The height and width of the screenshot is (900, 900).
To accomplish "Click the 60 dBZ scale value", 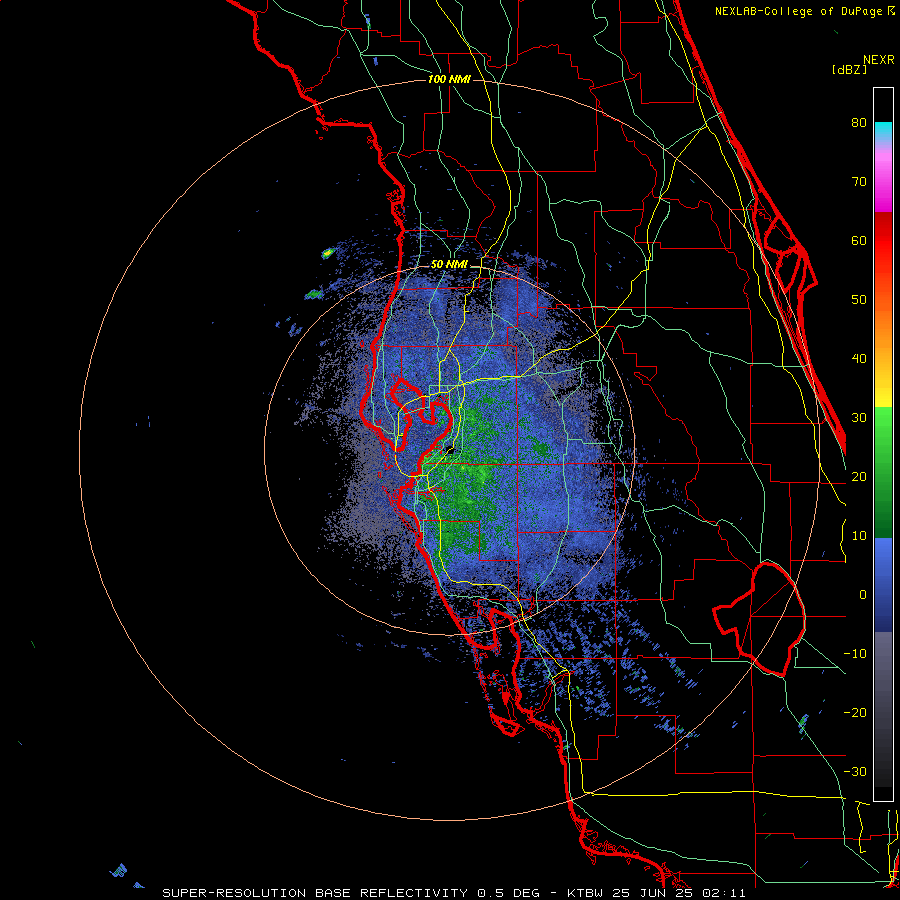I will (x=859, y=241).
